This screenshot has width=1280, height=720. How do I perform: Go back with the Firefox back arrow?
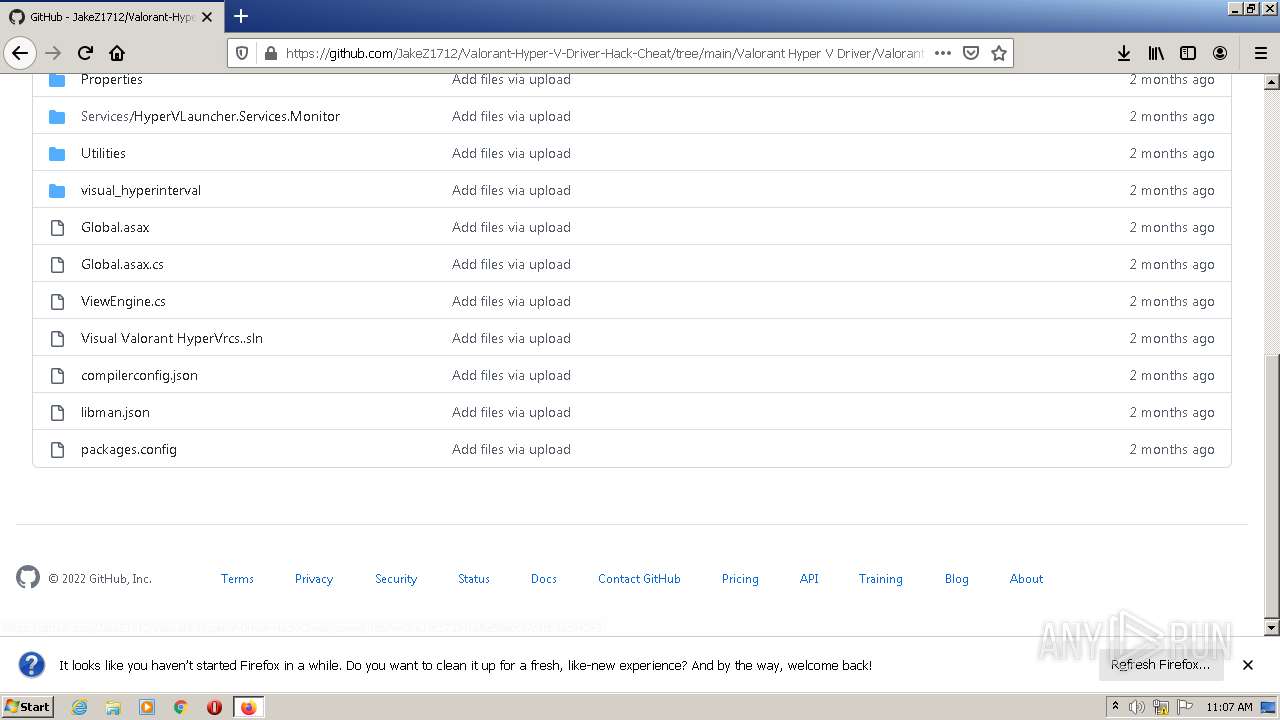(x=20, y=53)
